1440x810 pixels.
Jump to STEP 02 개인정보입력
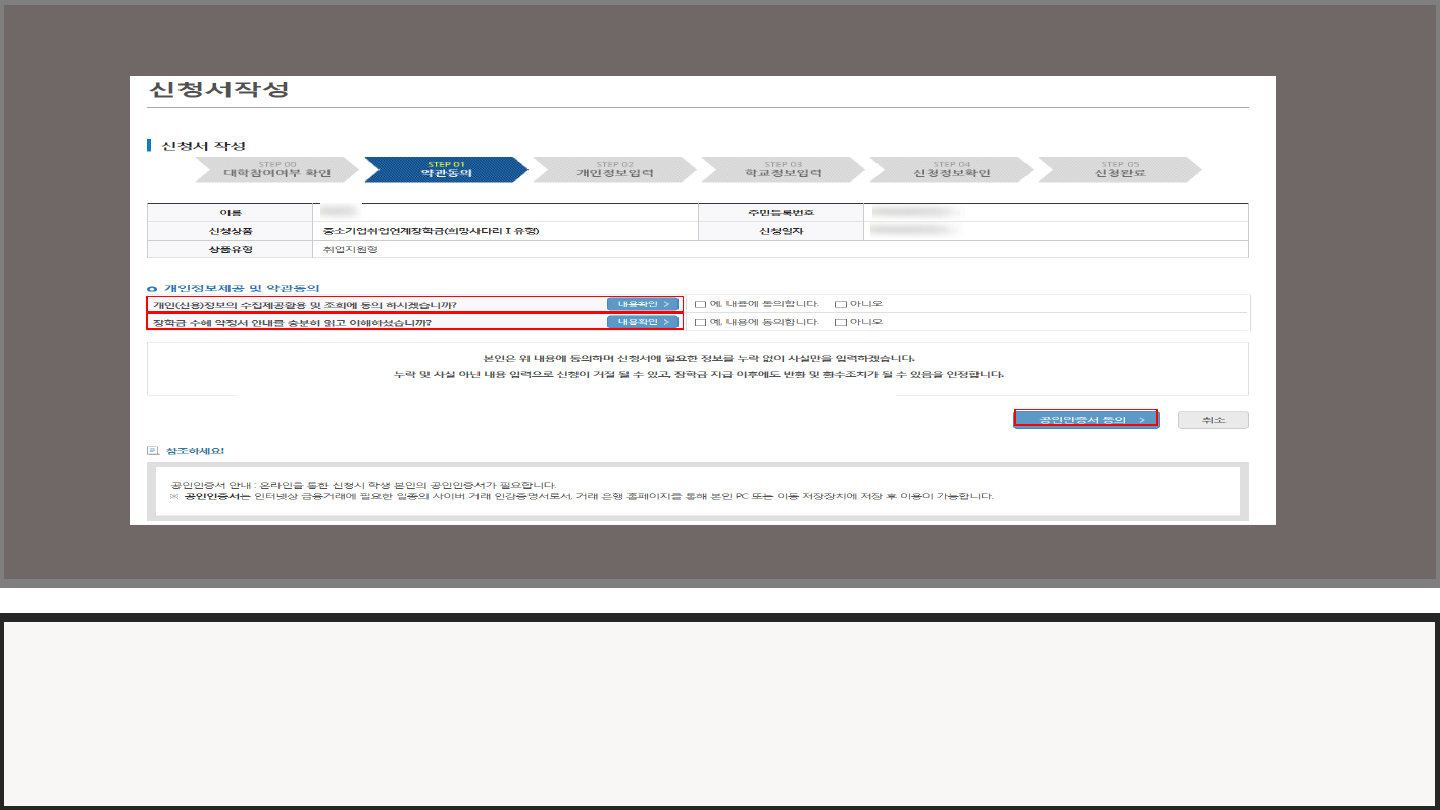tap(614, 170)
